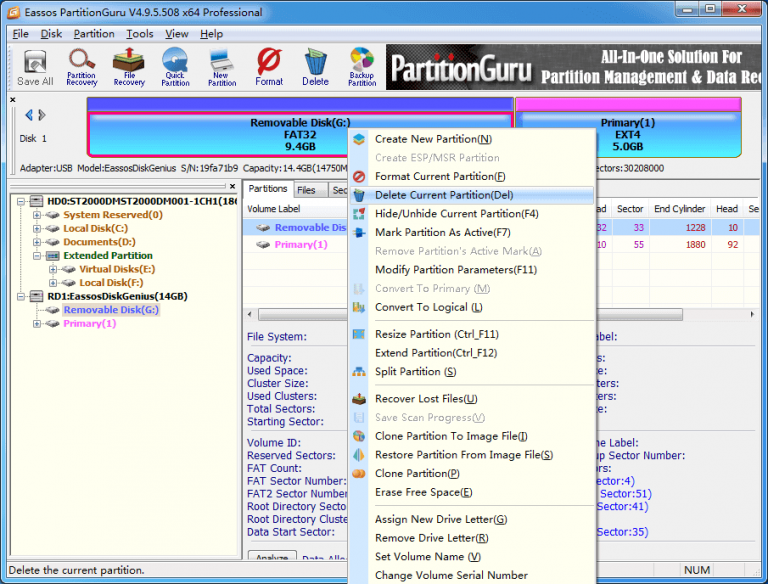The width and height of the screenshot is (768, 584).
Task: Click the Delete trash bin icon
Action: [315, 67]
